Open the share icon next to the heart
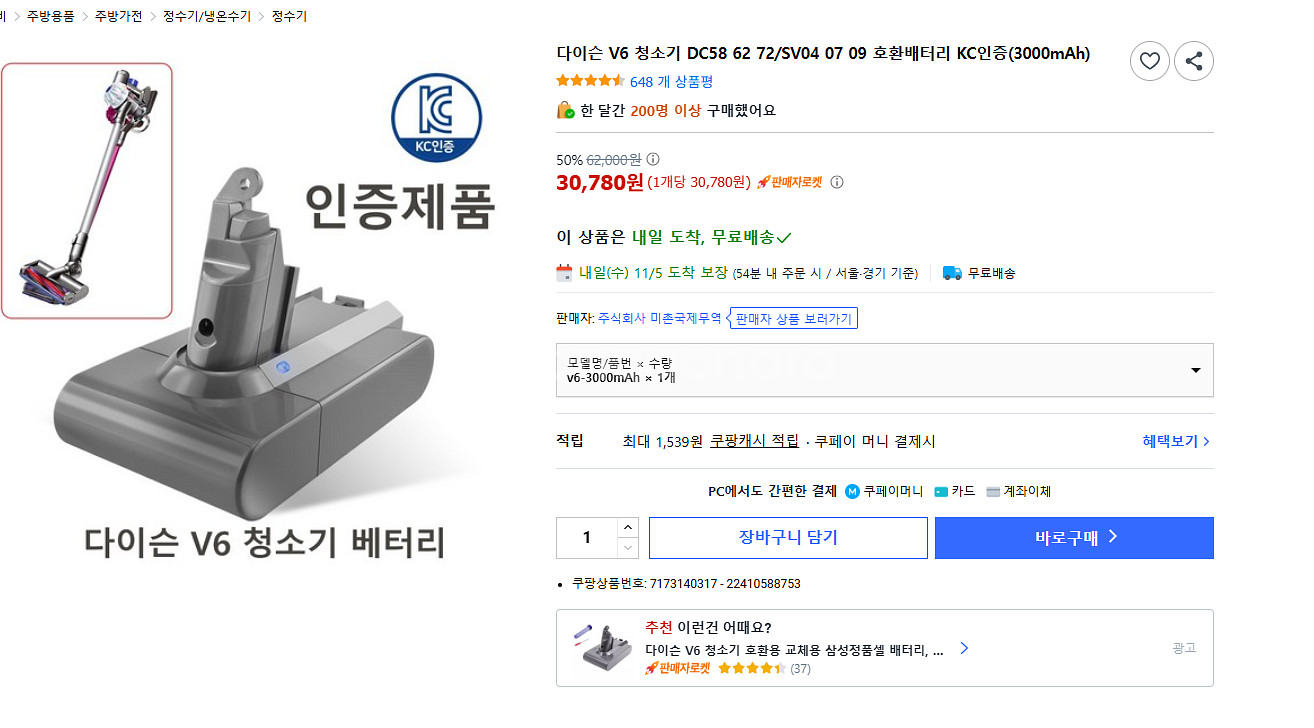Image resolution: width=1314 pixels, height=728 pixels. coord(1193,61)
